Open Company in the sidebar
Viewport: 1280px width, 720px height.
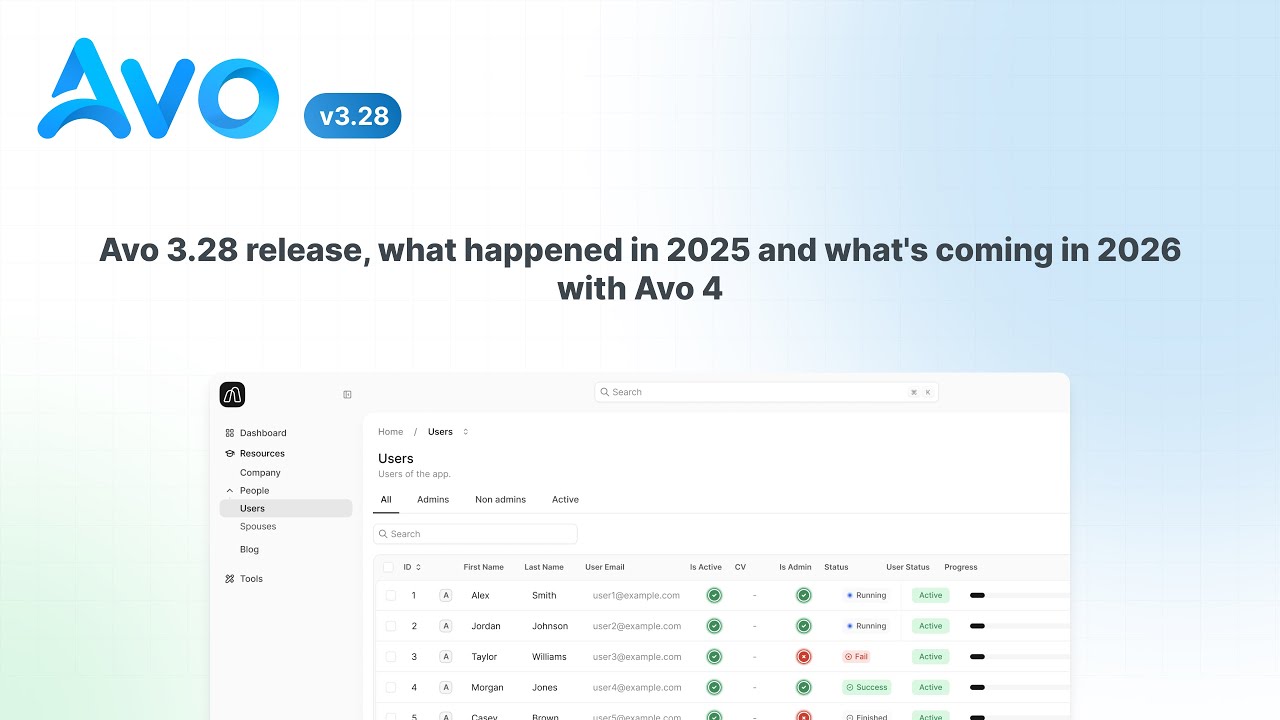click(x=260, y=473)
